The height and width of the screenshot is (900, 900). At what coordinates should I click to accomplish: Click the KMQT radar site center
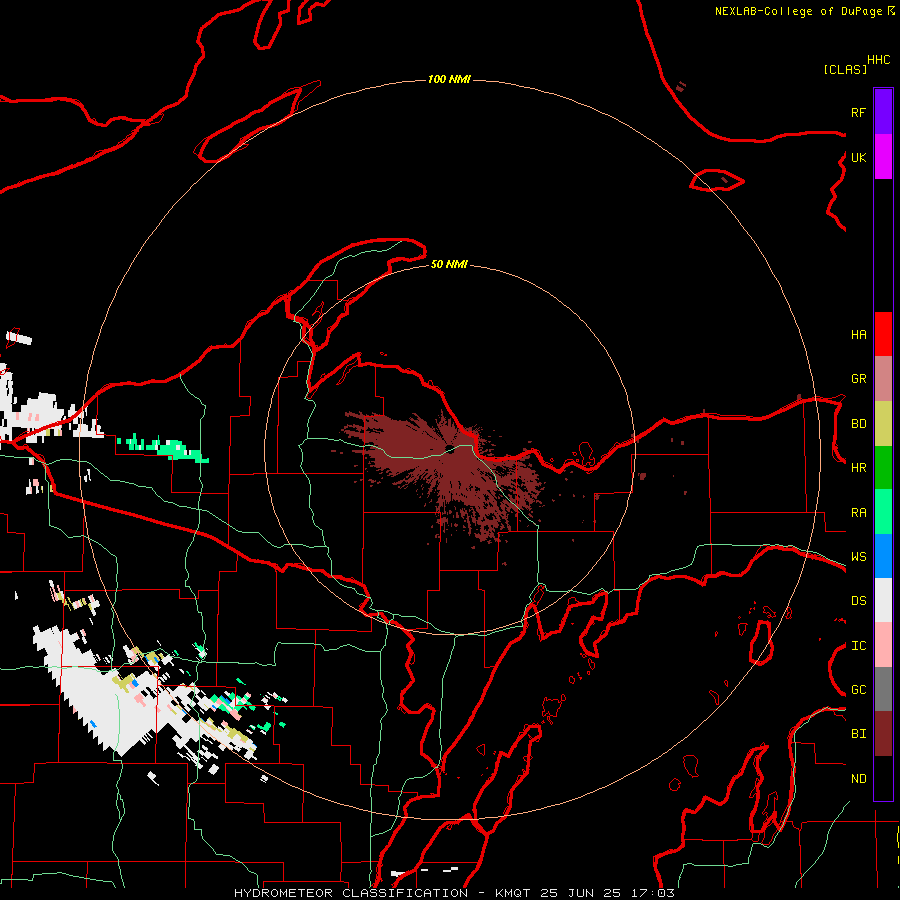450,449
